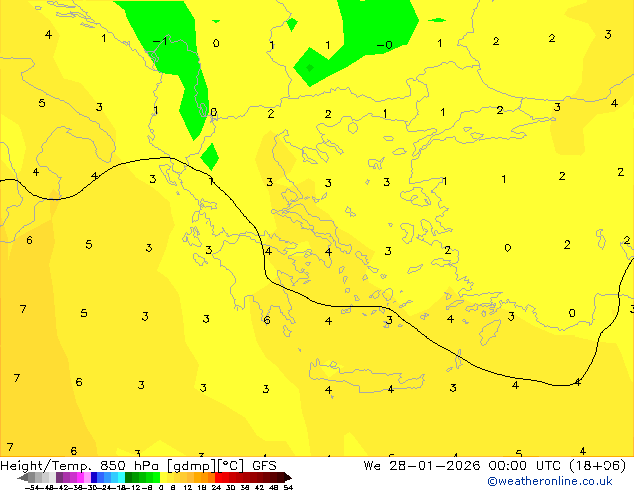
Task: Click the GFS model label
Action: (264, 466)
